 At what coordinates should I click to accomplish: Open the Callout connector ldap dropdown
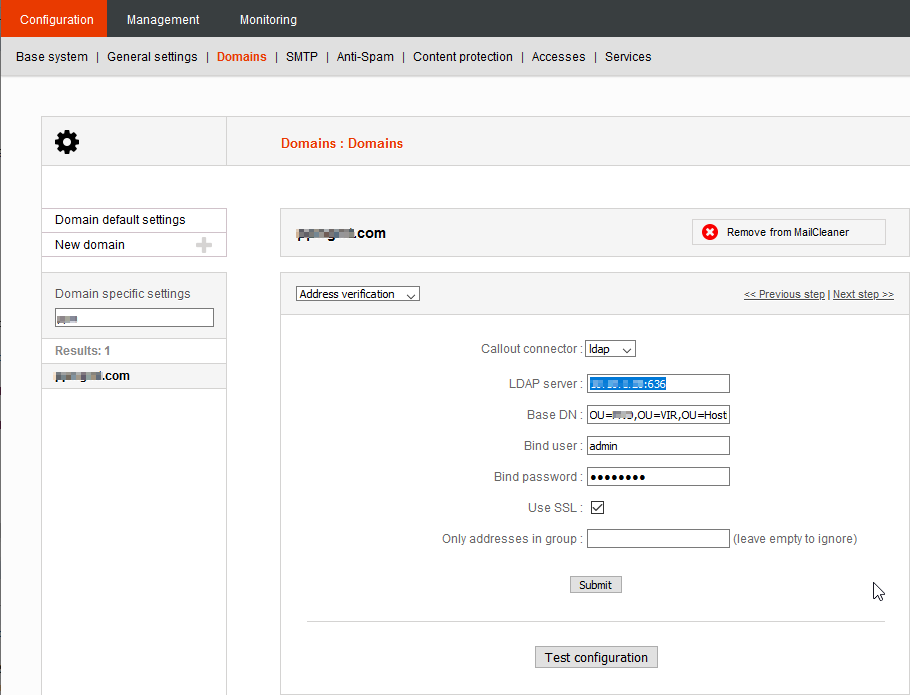(x=610, y=349)
